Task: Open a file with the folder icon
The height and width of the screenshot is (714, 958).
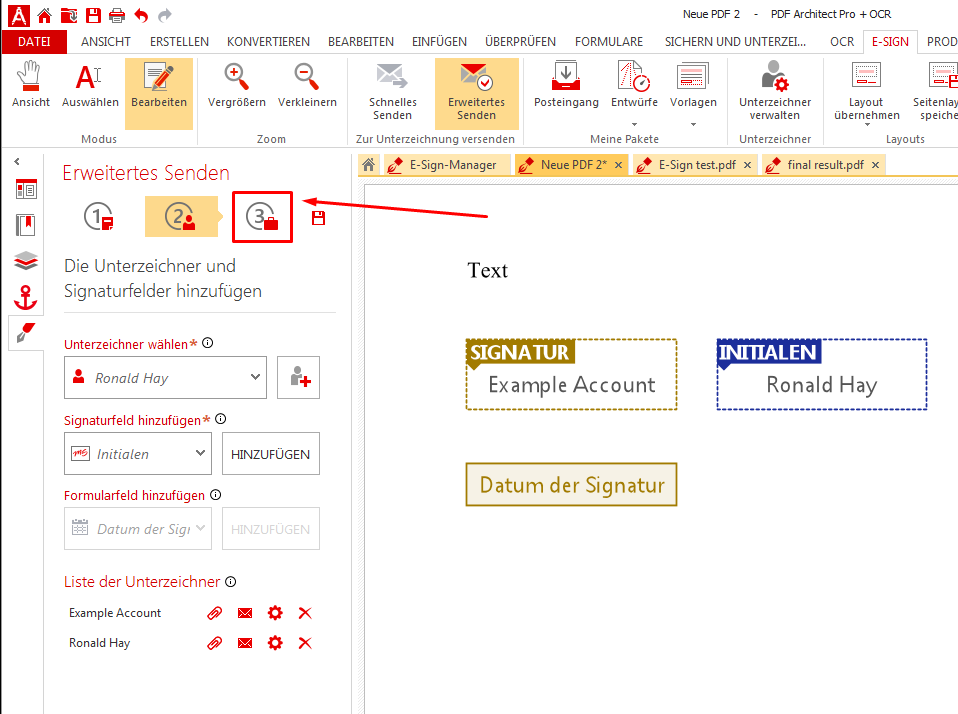Action: click(69, 15)
